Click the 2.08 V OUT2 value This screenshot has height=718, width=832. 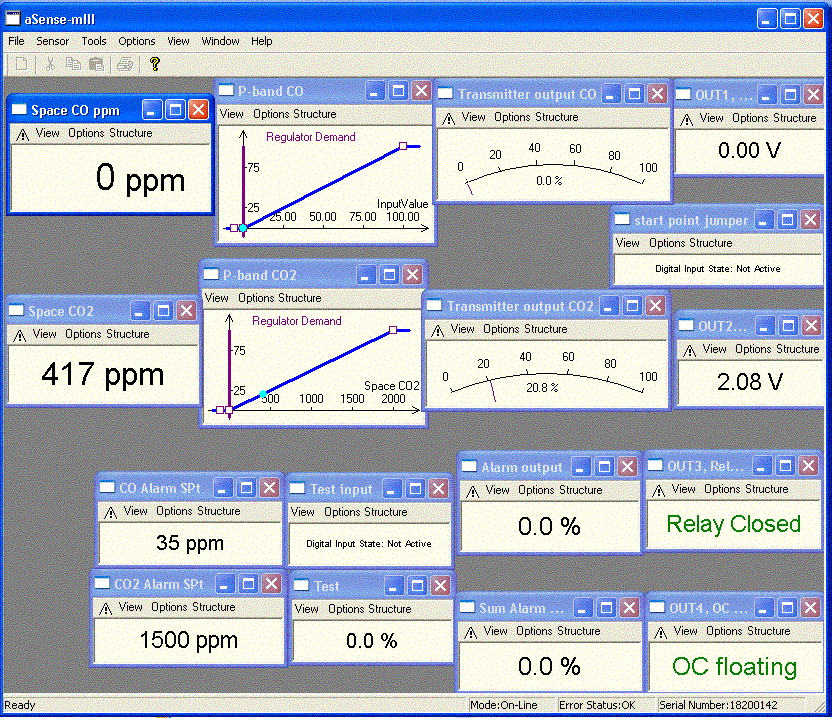749,382
